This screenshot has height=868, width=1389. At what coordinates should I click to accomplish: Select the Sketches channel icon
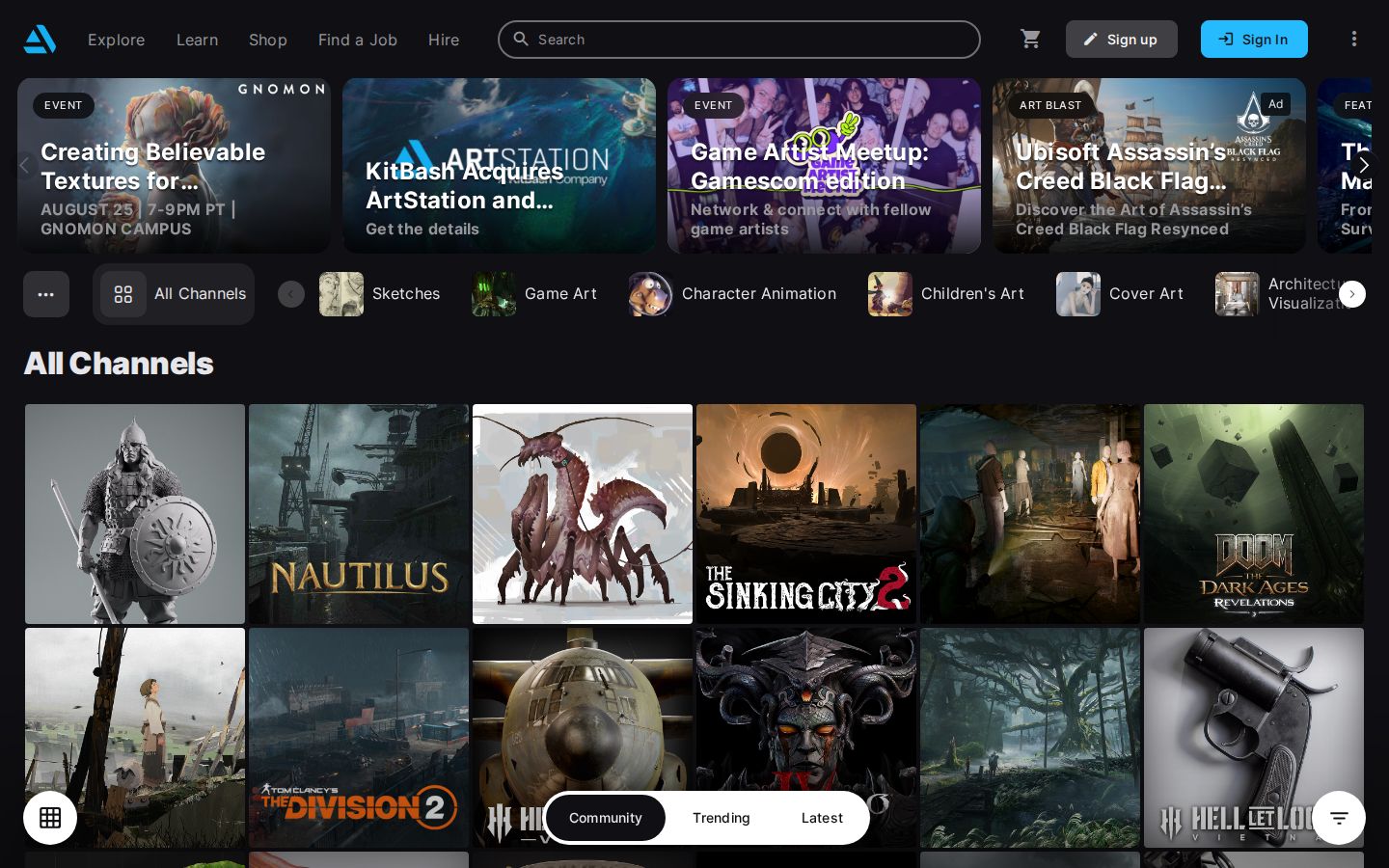341,294
